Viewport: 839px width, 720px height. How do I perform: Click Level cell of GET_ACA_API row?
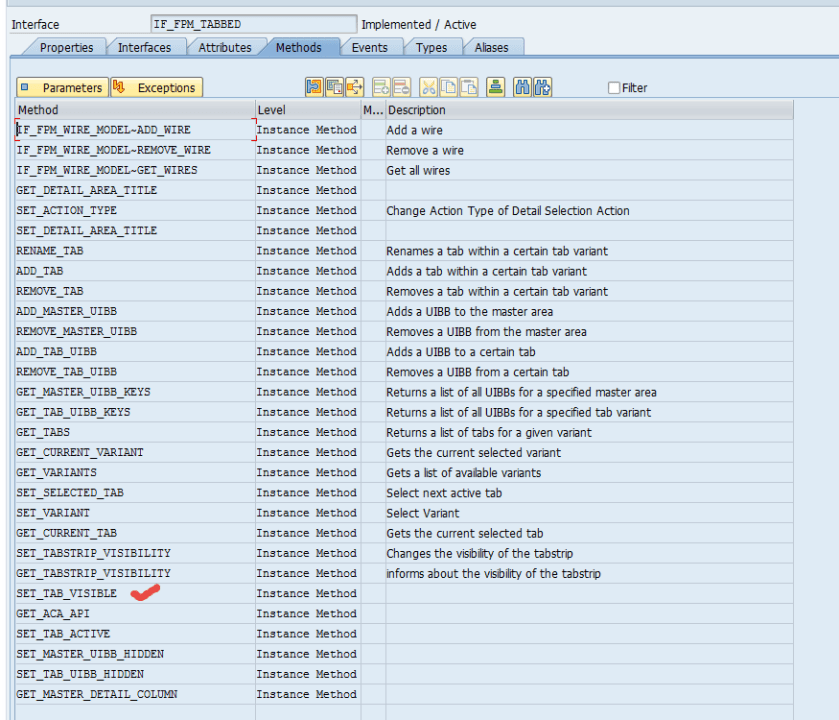308,614
